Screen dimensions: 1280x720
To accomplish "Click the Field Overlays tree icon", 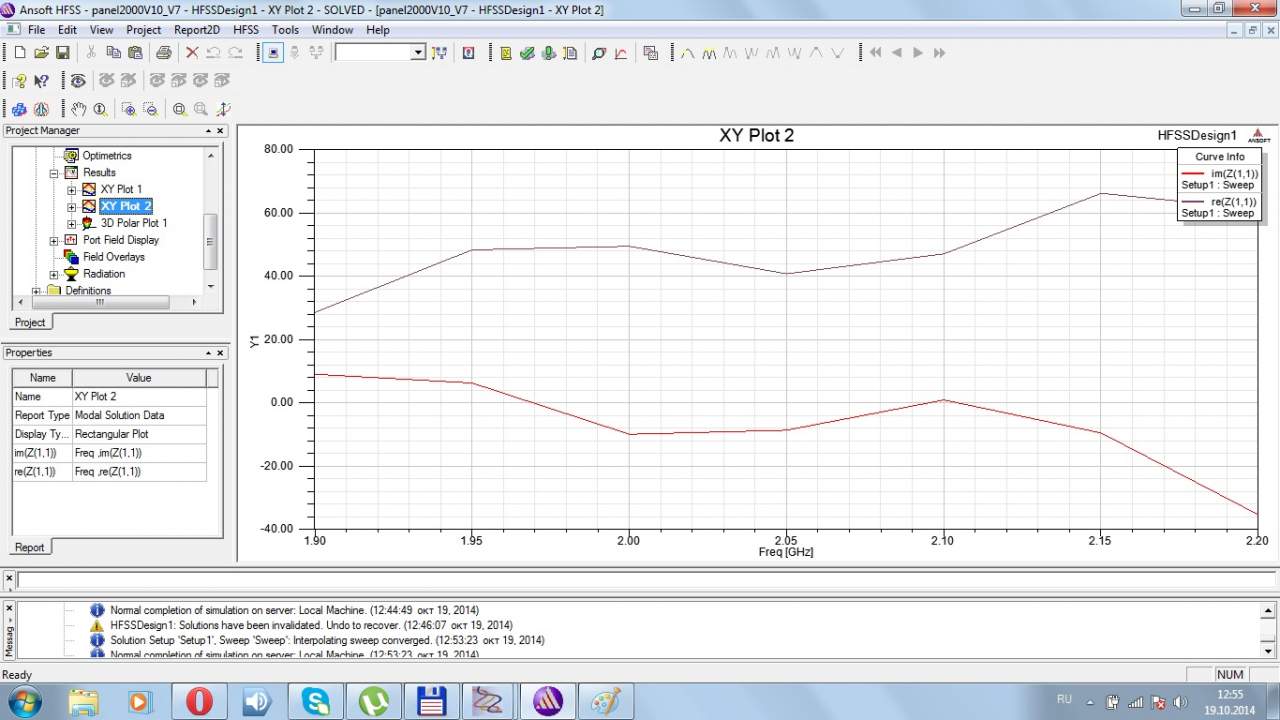I will [x=71, y=257].
